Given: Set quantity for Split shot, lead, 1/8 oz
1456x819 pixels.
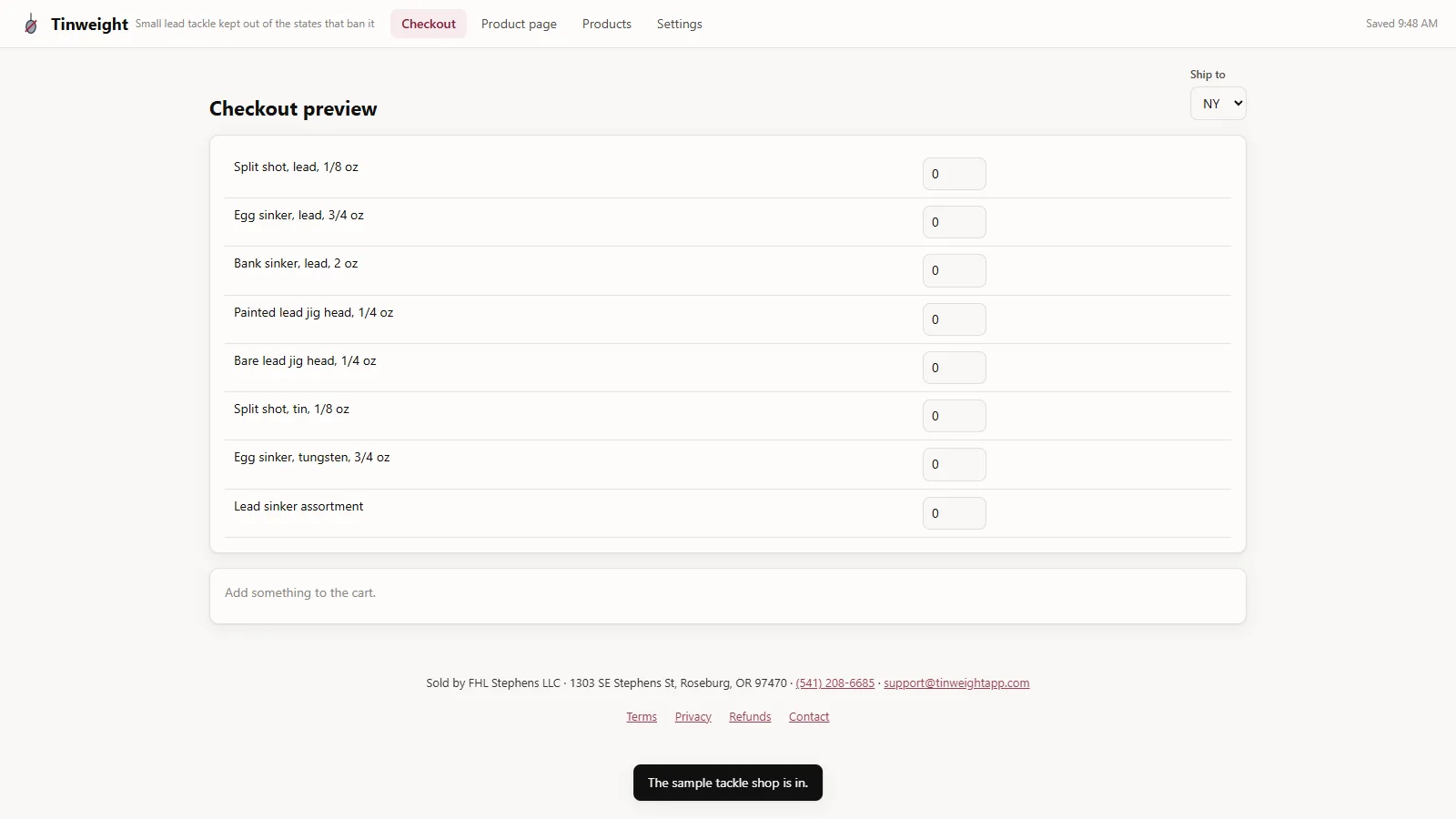Looking at the screenshot, I should (x=955, y=174).
